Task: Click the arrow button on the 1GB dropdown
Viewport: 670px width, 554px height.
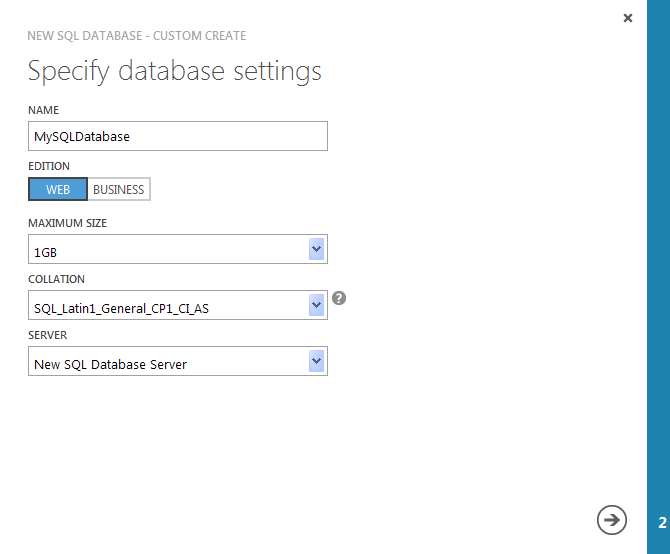Action: click(317, 249)
